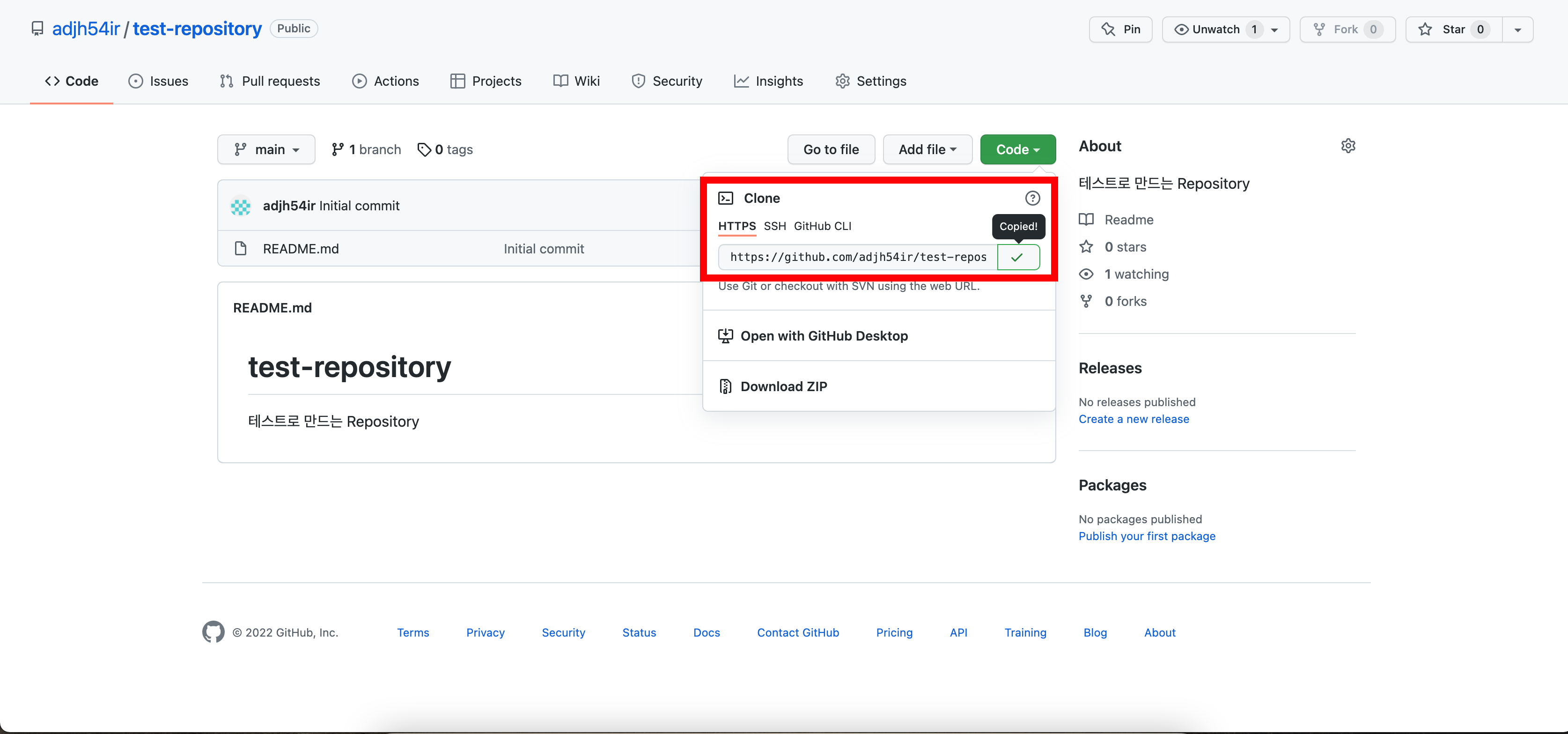
Task: Click the About section gear icon
Action: (1347, 146)
